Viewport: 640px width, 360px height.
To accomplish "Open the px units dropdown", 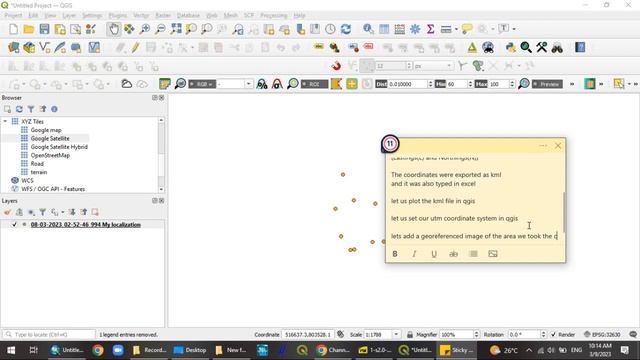I will (449, 66).
